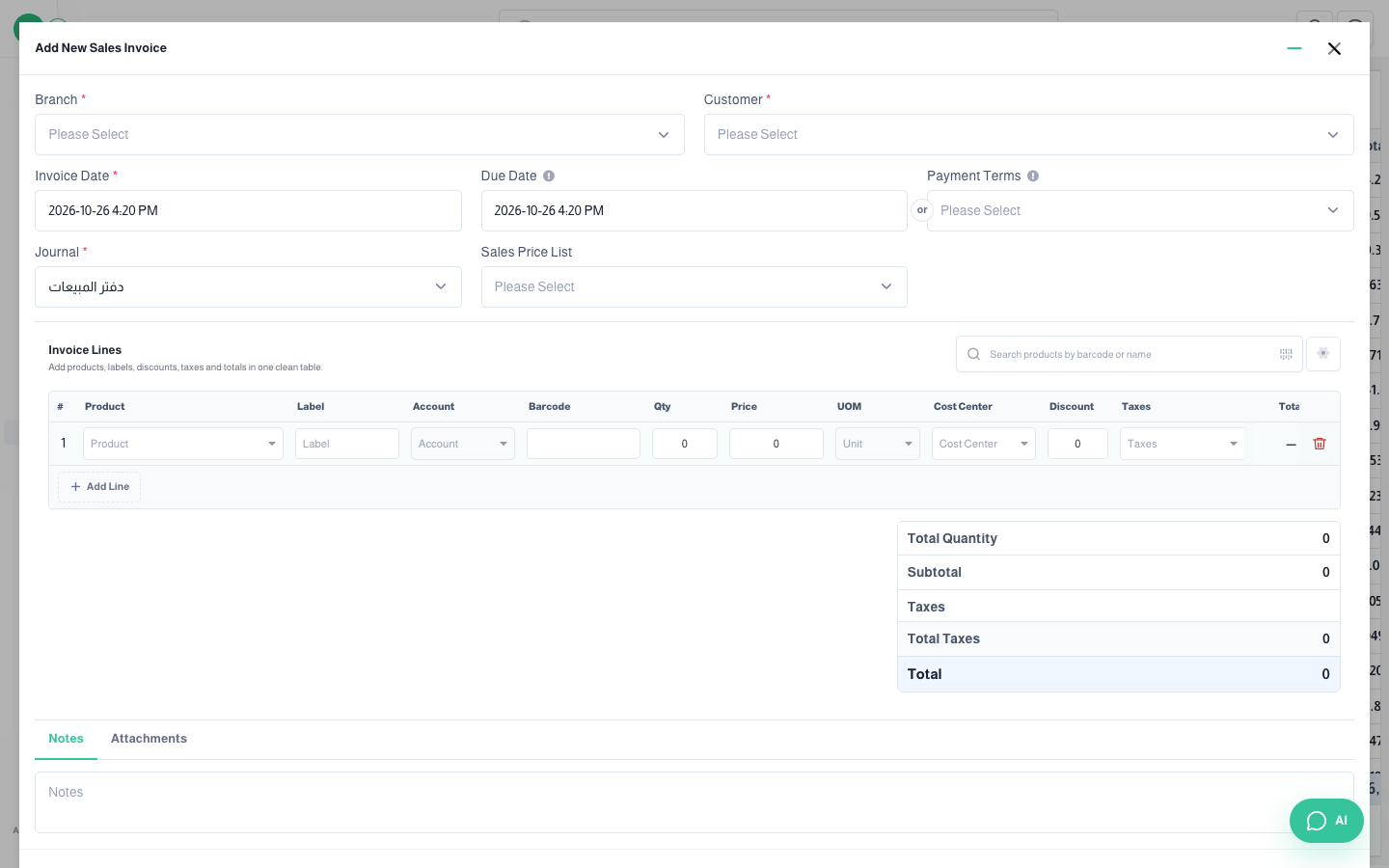1389x868 pixels.
Task: Click the Payment Terms info icon
Action: tap(1033, 176)
